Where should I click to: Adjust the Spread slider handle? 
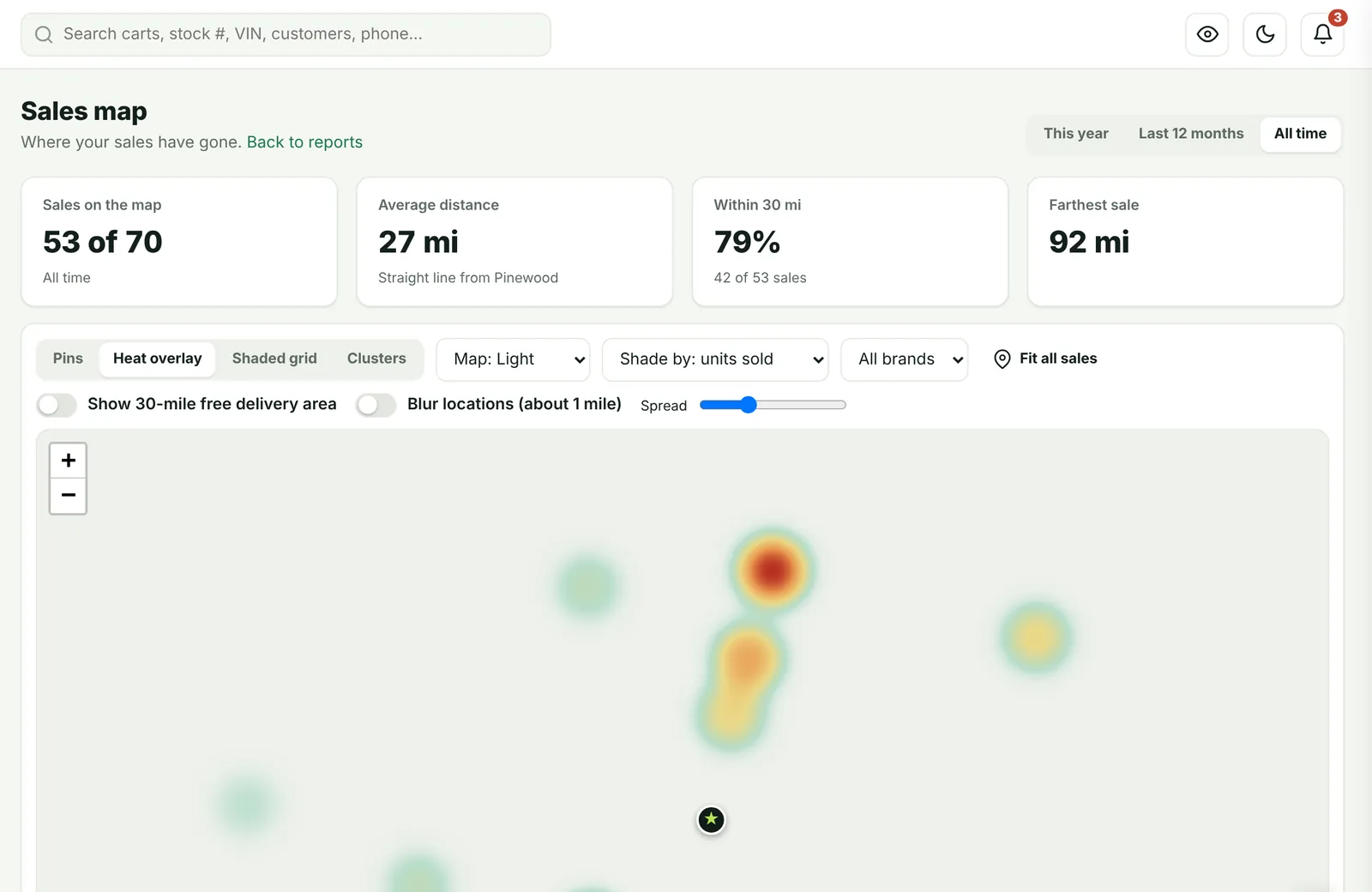(x=749, y=405)
